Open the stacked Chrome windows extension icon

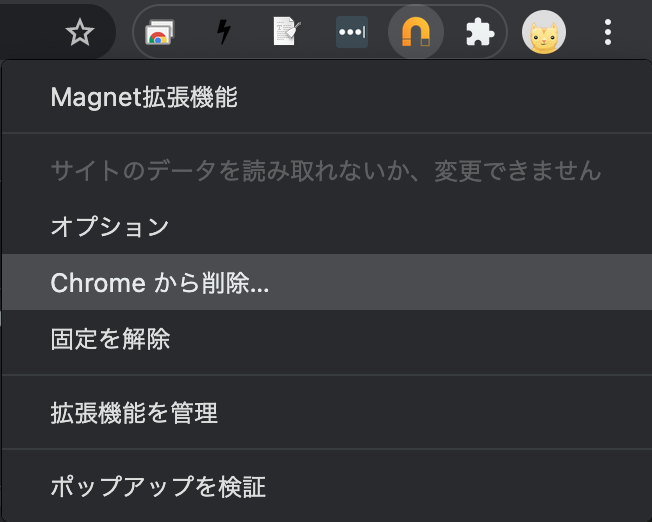click(160, 32)
